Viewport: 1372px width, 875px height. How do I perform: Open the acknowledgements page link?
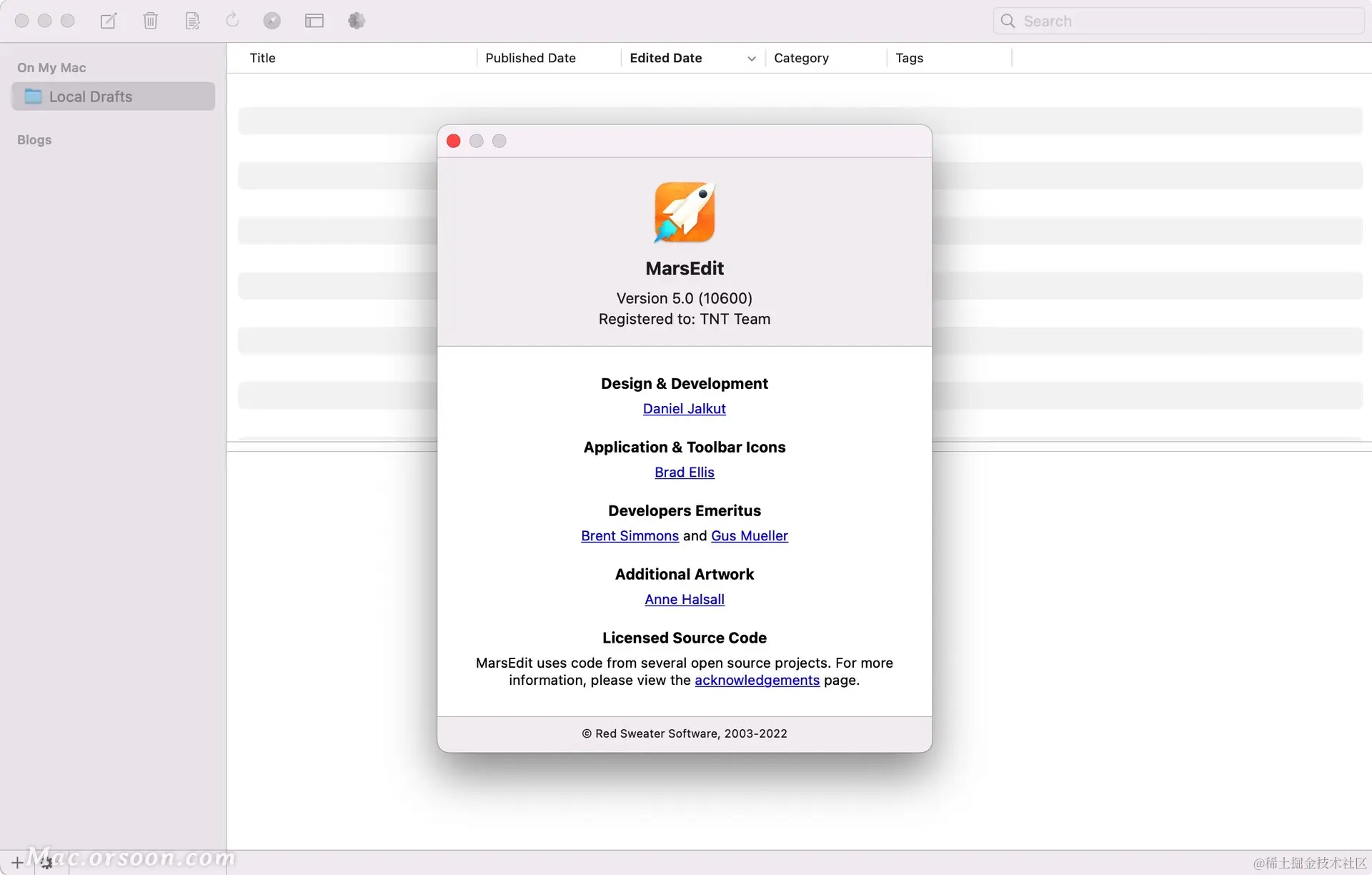click(x=757, y=681)
